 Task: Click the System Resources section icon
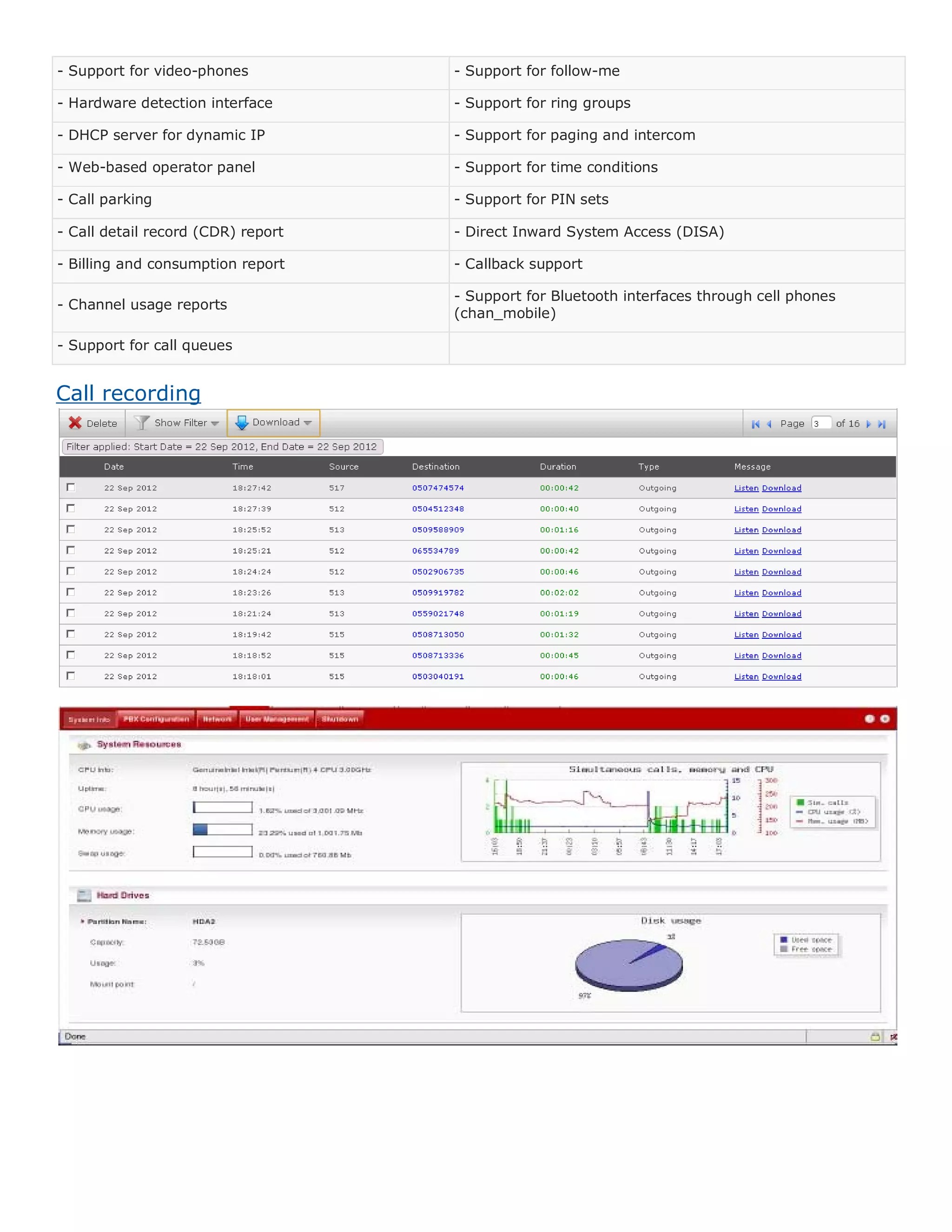(x=84, y=746)
